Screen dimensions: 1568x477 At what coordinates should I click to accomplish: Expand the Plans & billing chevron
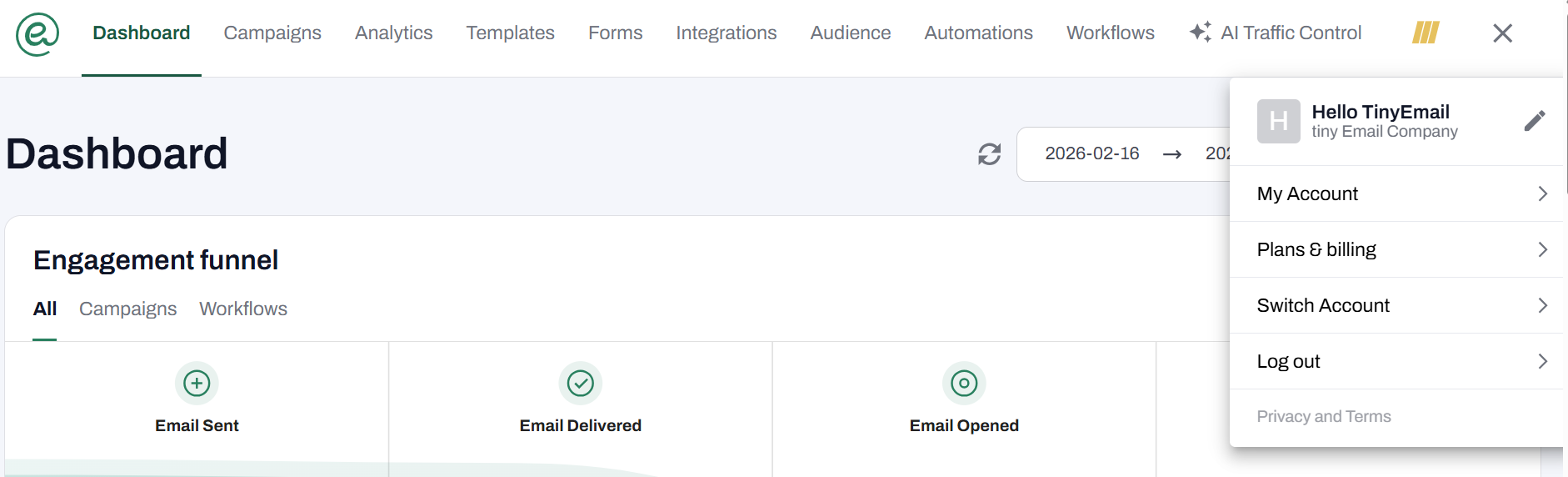pyautogui.click(x=1542, y=249)
